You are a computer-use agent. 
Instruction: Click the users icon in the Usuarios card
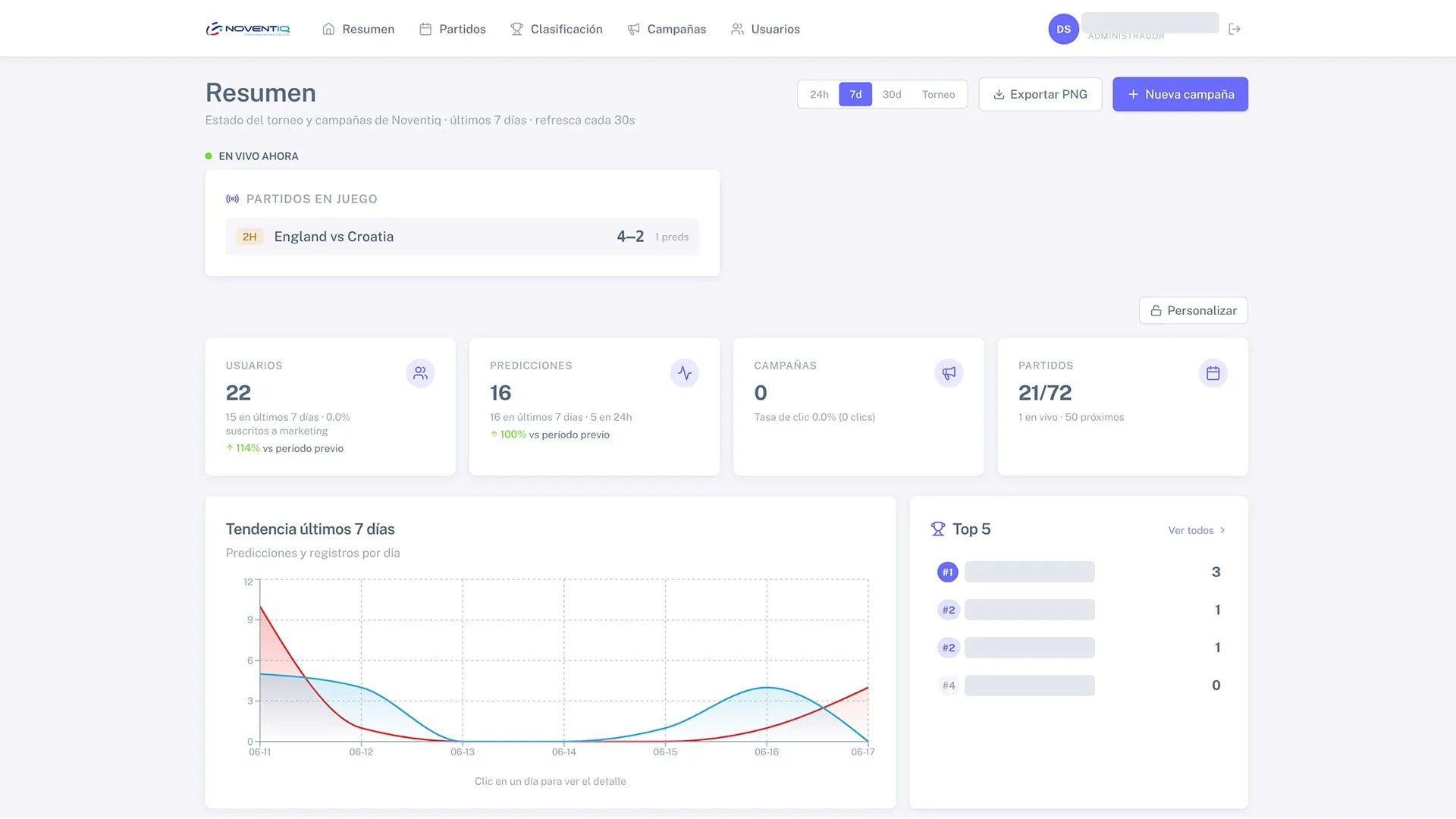coord(420,373)
